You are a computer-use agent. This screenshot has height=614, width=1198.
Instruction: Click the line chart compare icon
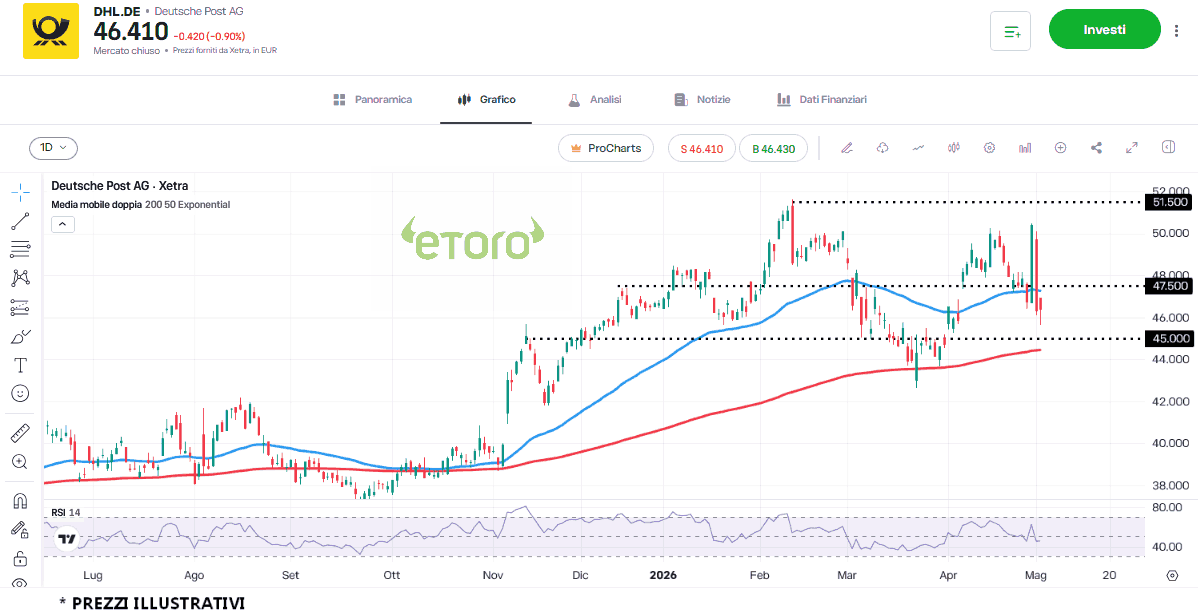tap(918, 148)
